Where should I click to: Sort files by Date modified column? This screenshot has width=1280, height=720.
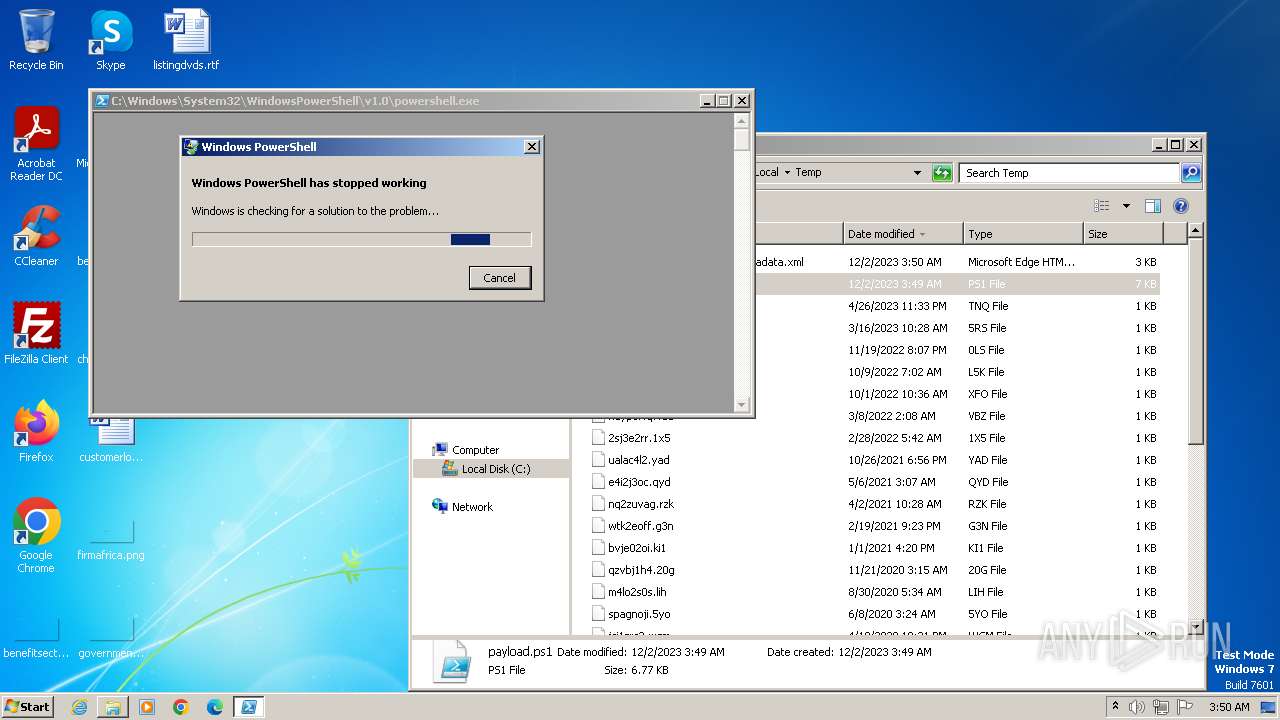pyautogui.click(x=902, y=234)
